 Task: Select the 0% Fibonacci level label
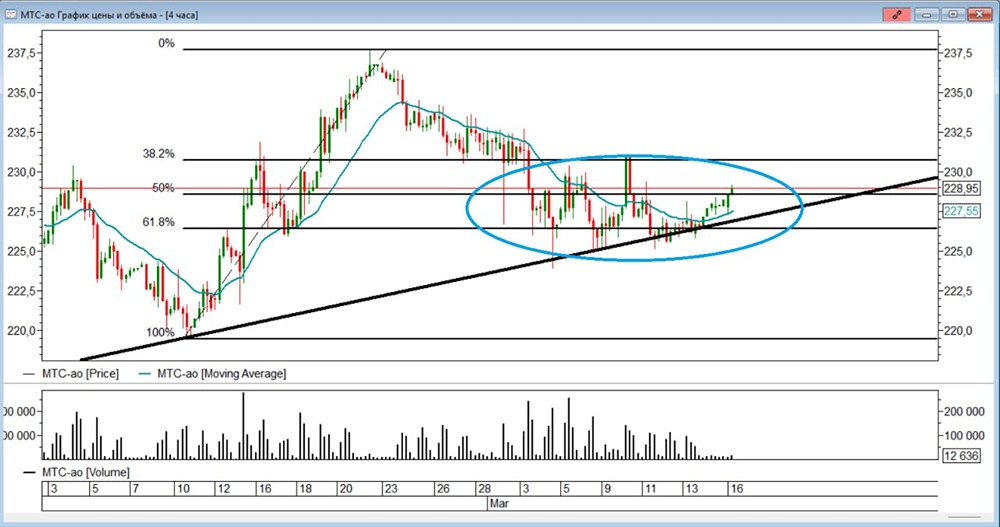(166, 43)
